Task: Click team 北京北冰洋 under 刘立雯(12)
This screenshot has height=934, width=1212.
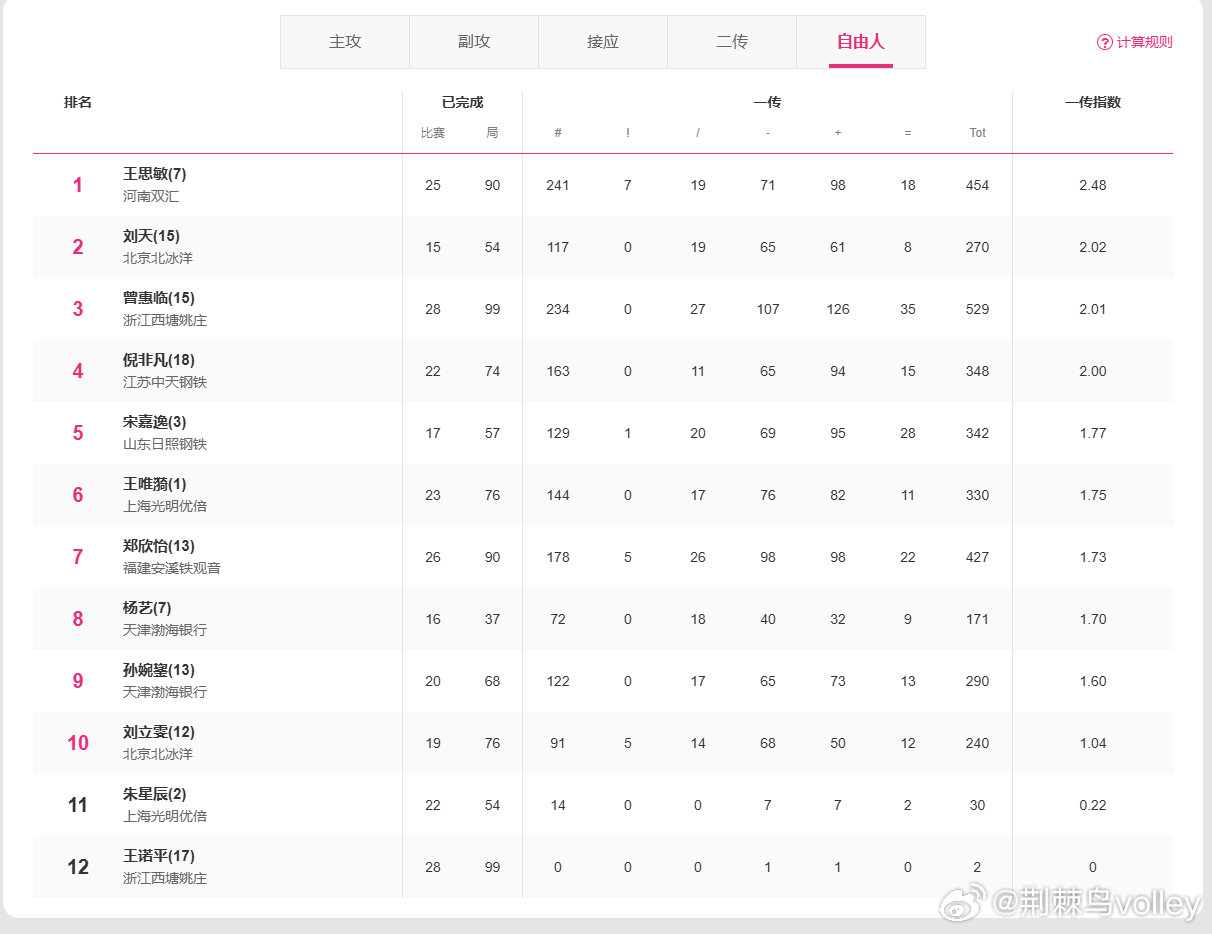Action: (158, 754)
